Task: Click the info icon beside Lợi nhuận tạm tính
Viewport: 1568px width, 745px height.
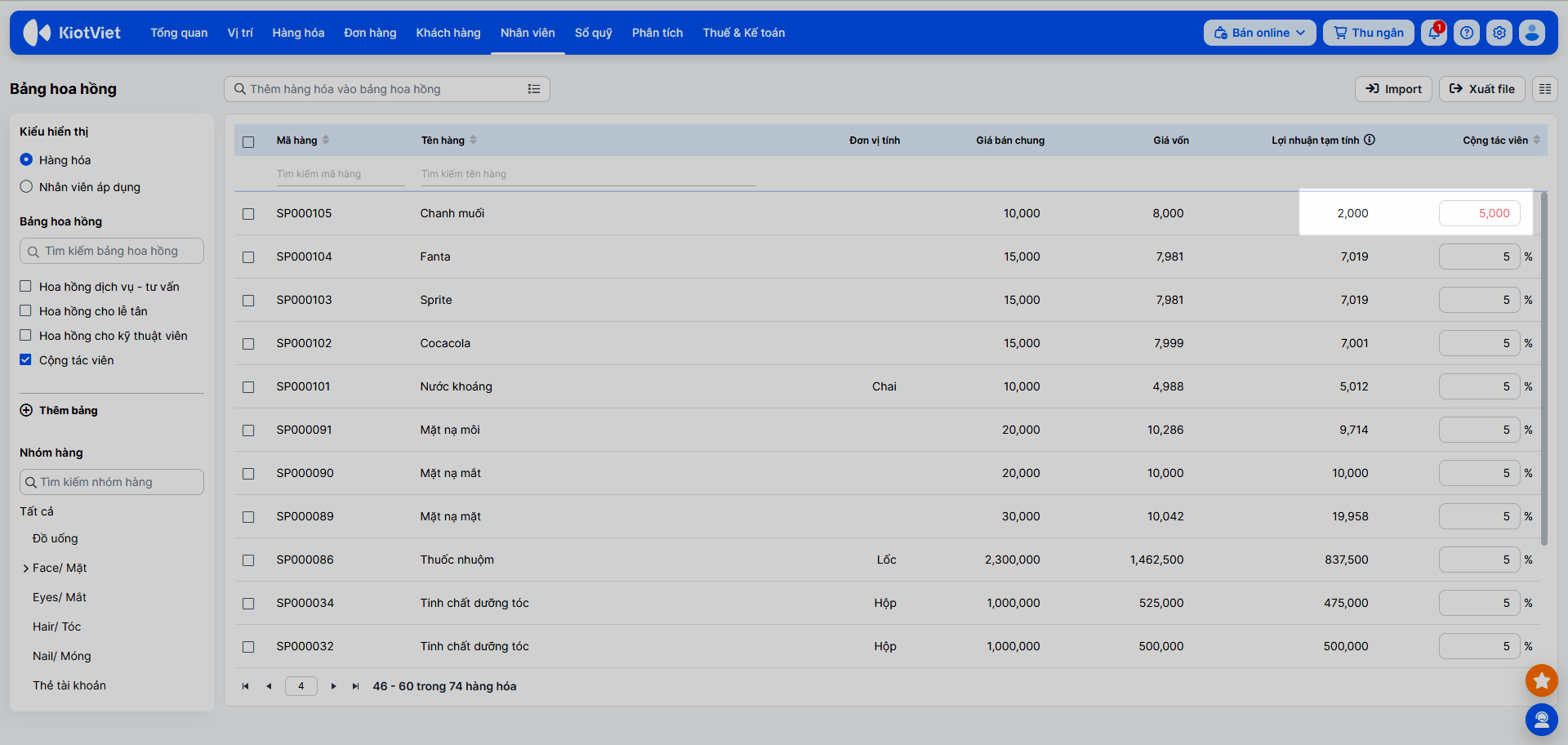Action: click(x=1370, y=140)
